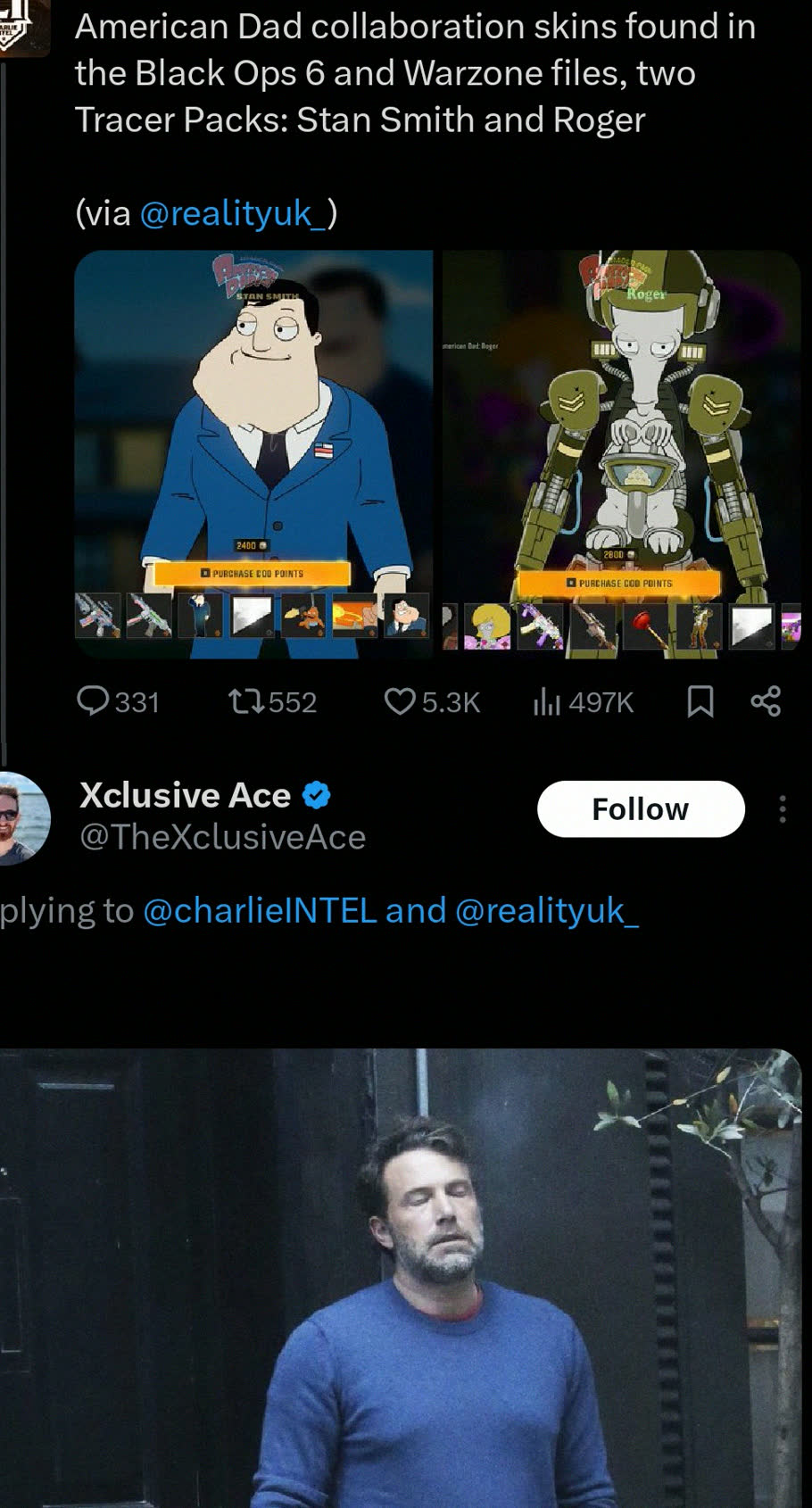Open the reply comments icon showing 331

(92, 701)
